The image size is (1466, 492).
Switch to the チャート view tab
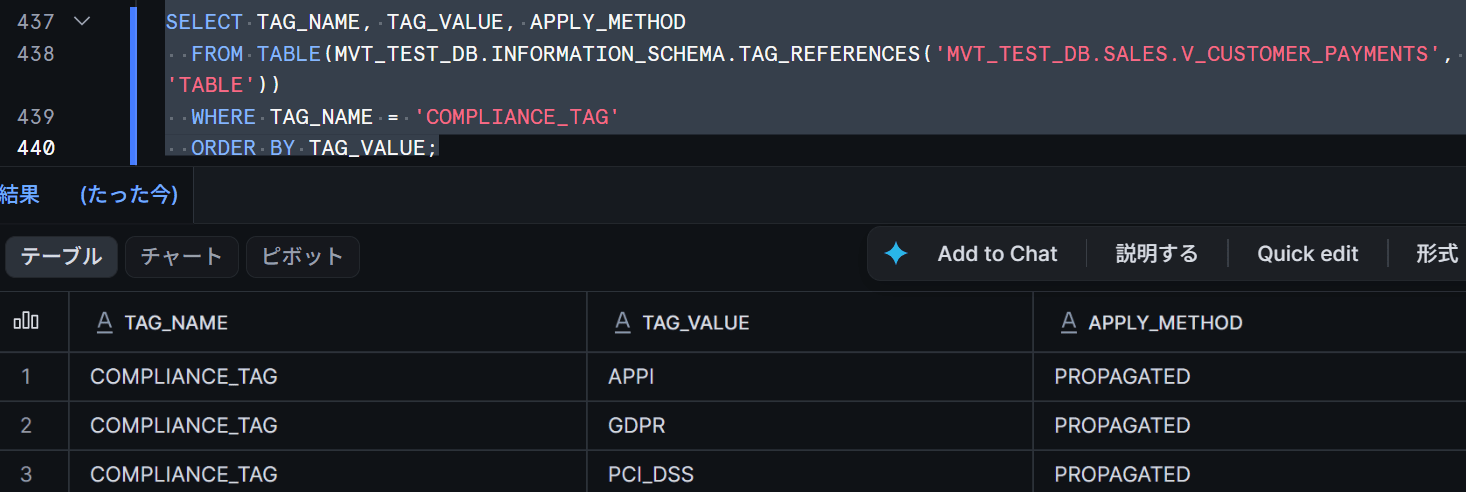pos(182,256)
